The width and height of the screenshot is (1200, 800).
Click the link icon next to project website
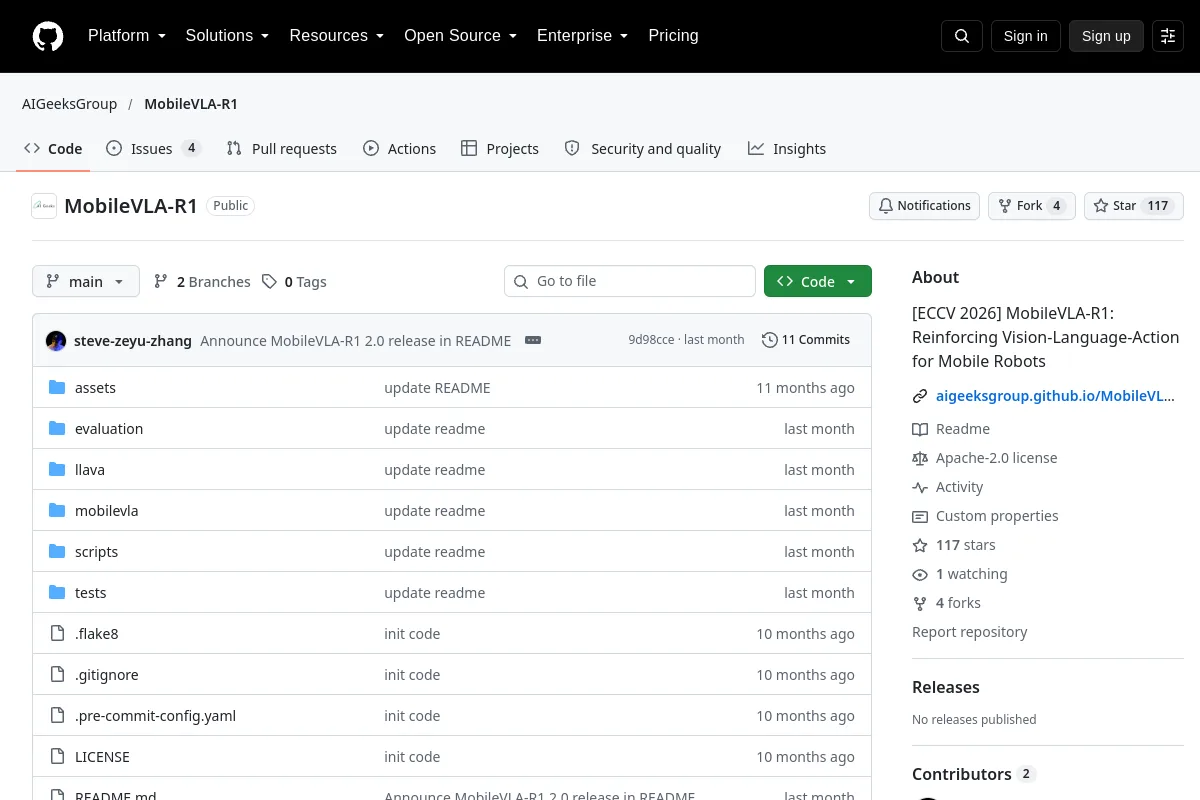[920, 396]
